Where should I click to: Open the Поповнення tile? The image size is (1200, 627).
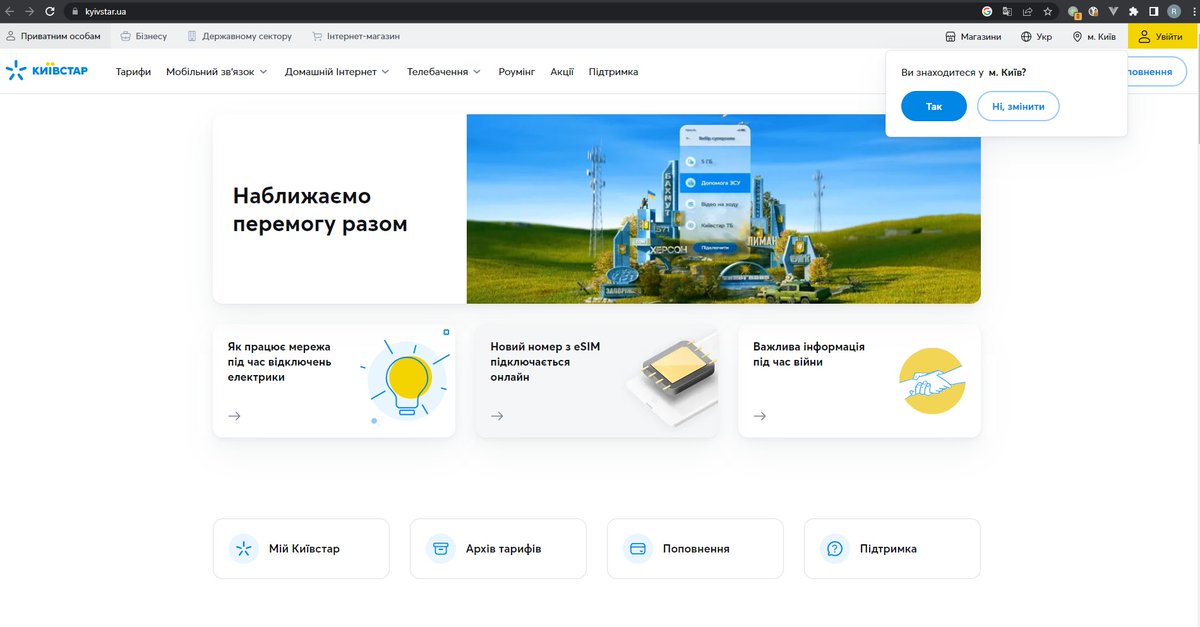tap(695, 548)
